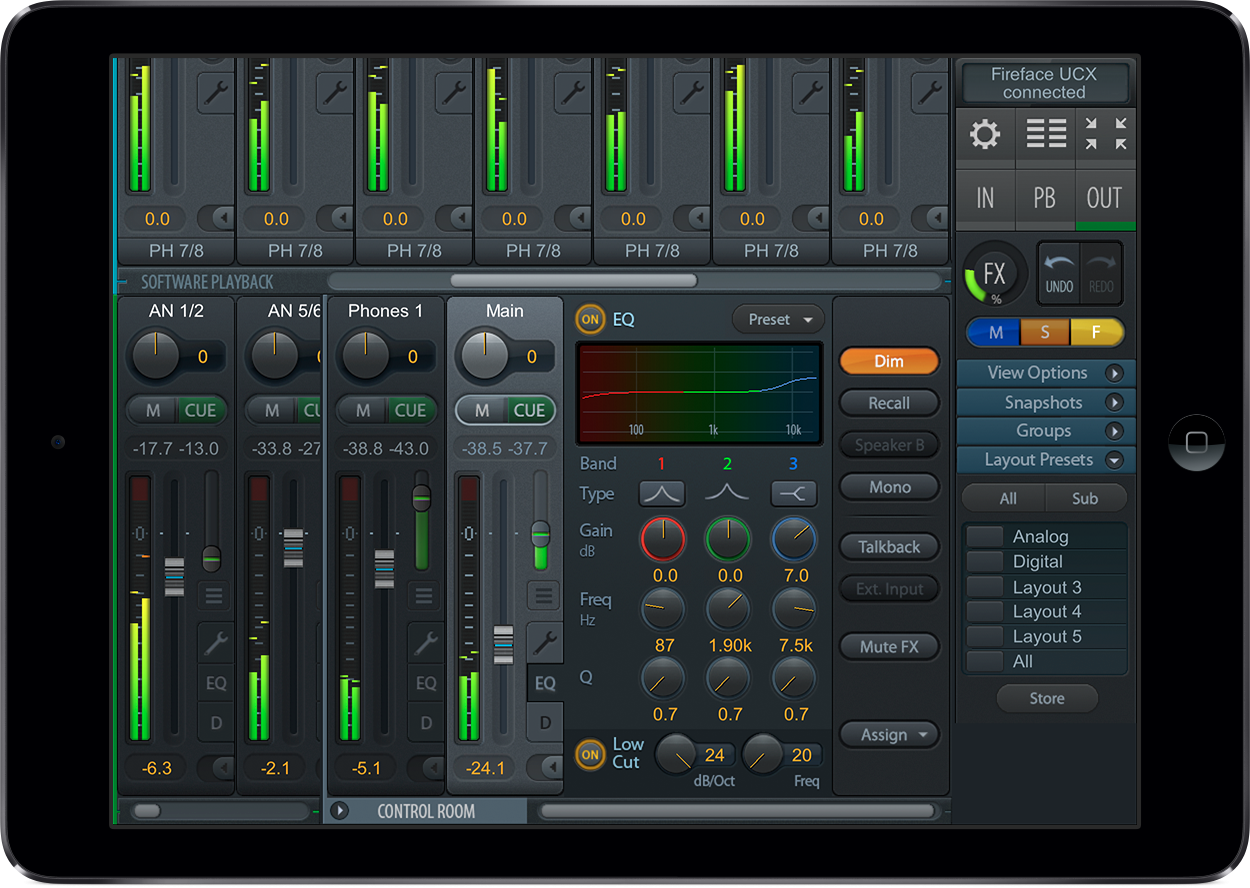The image size is (1250, 888).
Task: Toggle CUE on the Main channel
Action: point(529,410)
